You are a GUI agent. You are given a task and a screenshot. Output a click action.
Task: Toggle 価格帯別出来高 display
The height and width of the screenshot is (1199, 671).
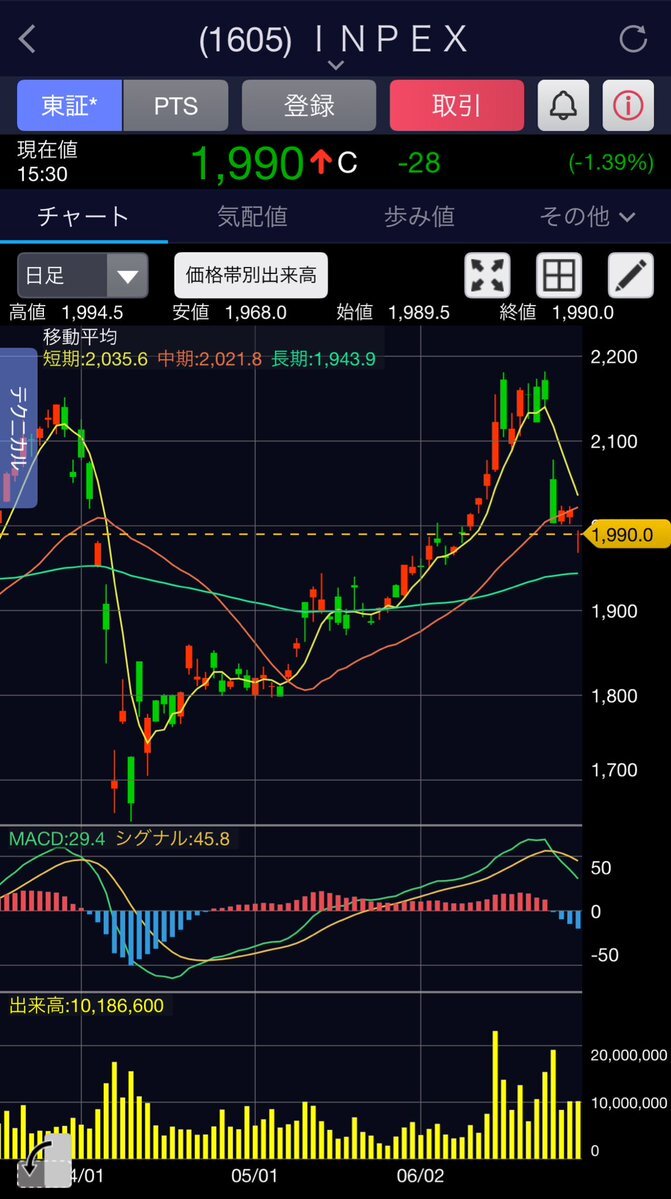click(x=251, y=275)
